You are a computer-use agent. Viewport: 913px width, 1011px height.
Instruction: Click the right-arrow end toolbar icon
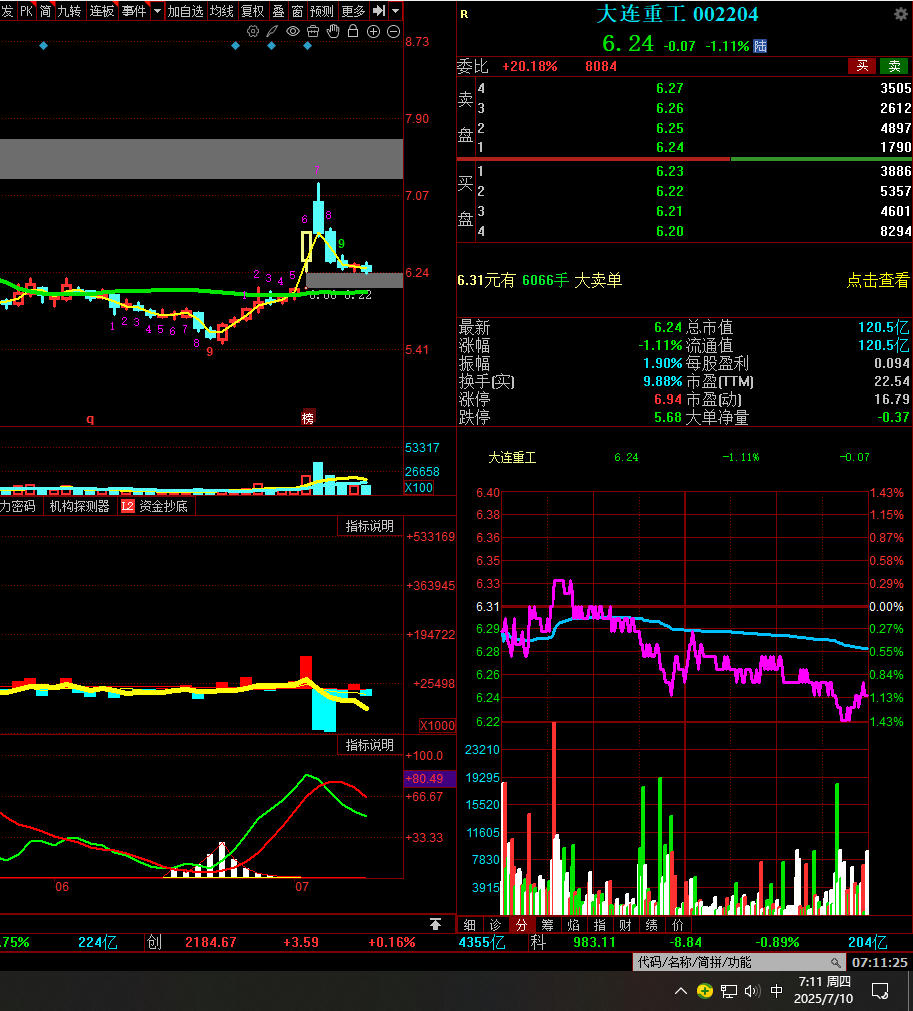coord(379,11)
